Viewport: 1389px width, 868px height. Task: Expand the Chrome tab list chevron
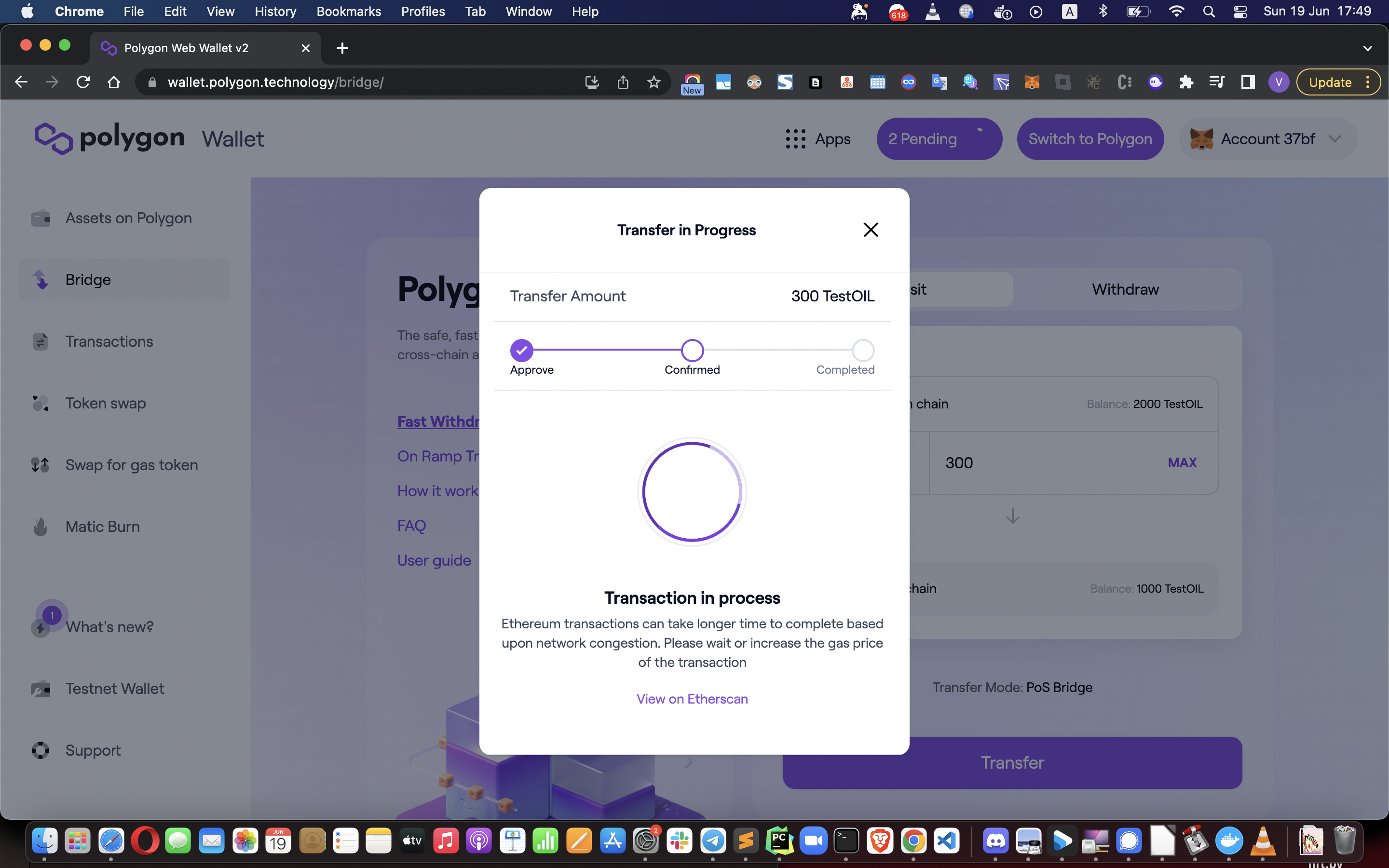[1367, 48]
